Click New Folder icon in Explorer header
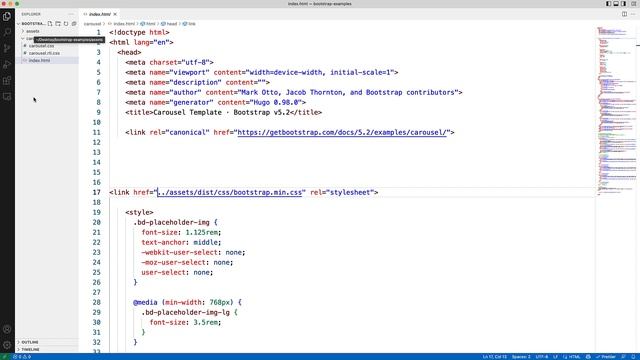Viewport: 640px width, 360px height. click(58, 24)
